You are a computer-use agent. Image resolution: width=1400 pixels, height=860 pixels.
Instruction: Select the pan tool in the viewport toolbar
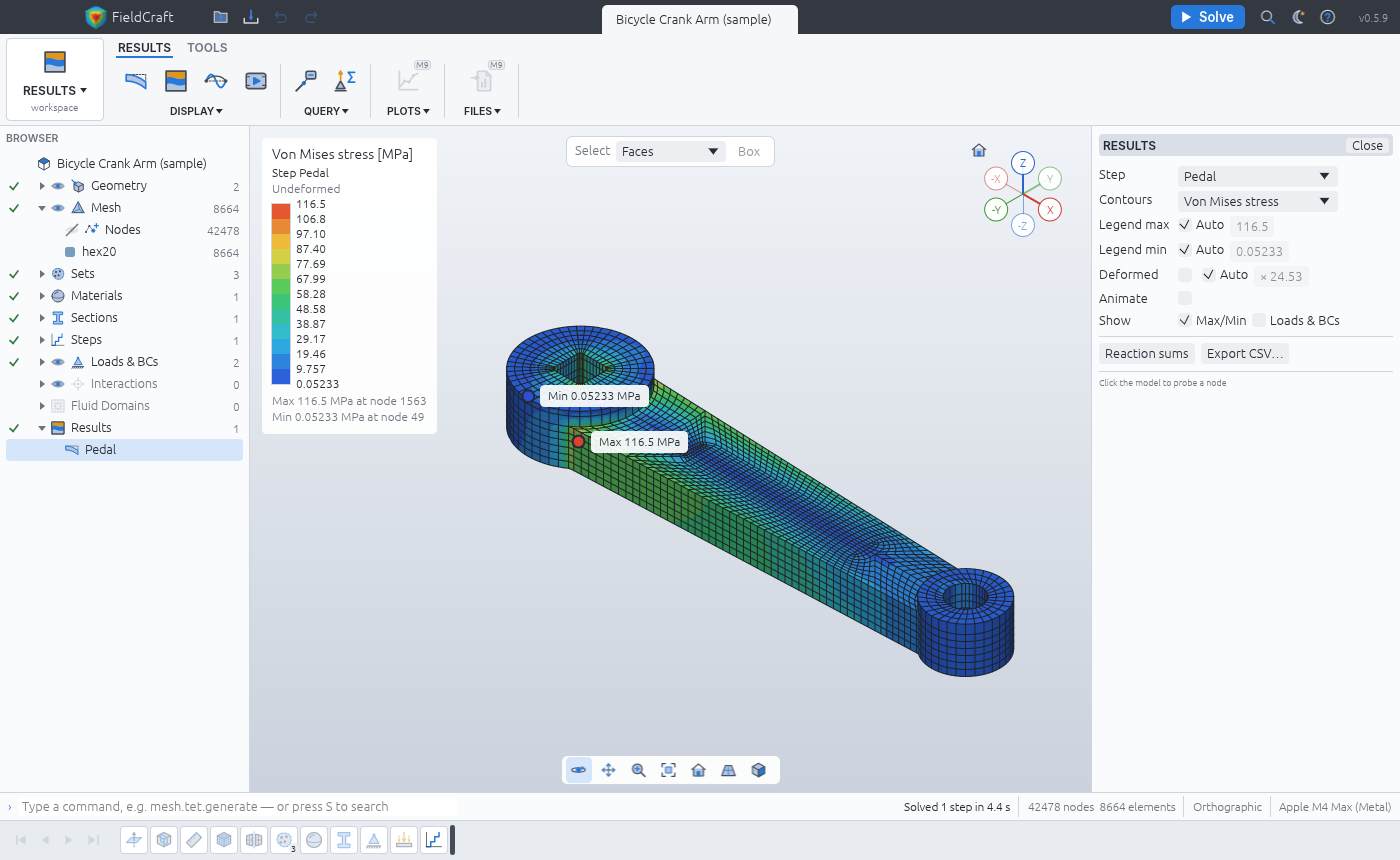coord(609,770)
